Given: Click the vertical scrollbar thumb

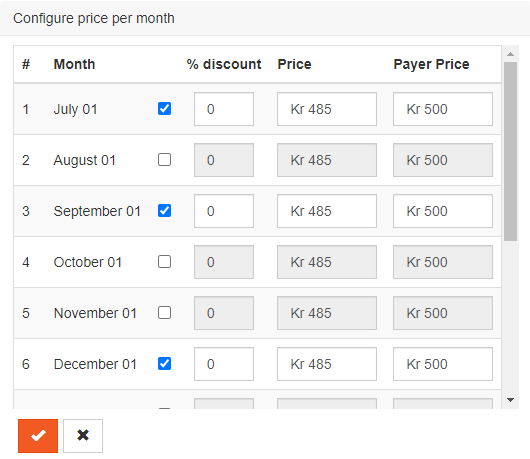Looking at the screenshot, I should [510, 151].
